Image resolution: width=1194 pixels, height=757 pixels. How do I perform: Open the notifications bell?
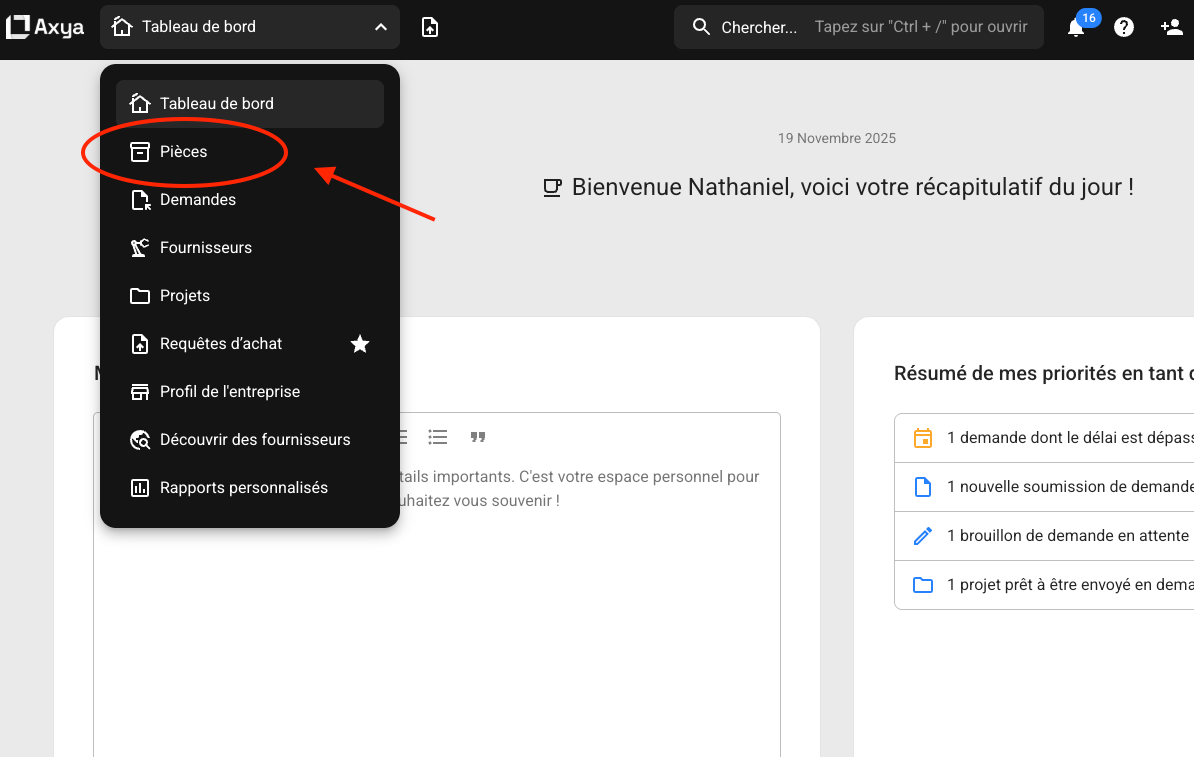(x=1076, y=28)
